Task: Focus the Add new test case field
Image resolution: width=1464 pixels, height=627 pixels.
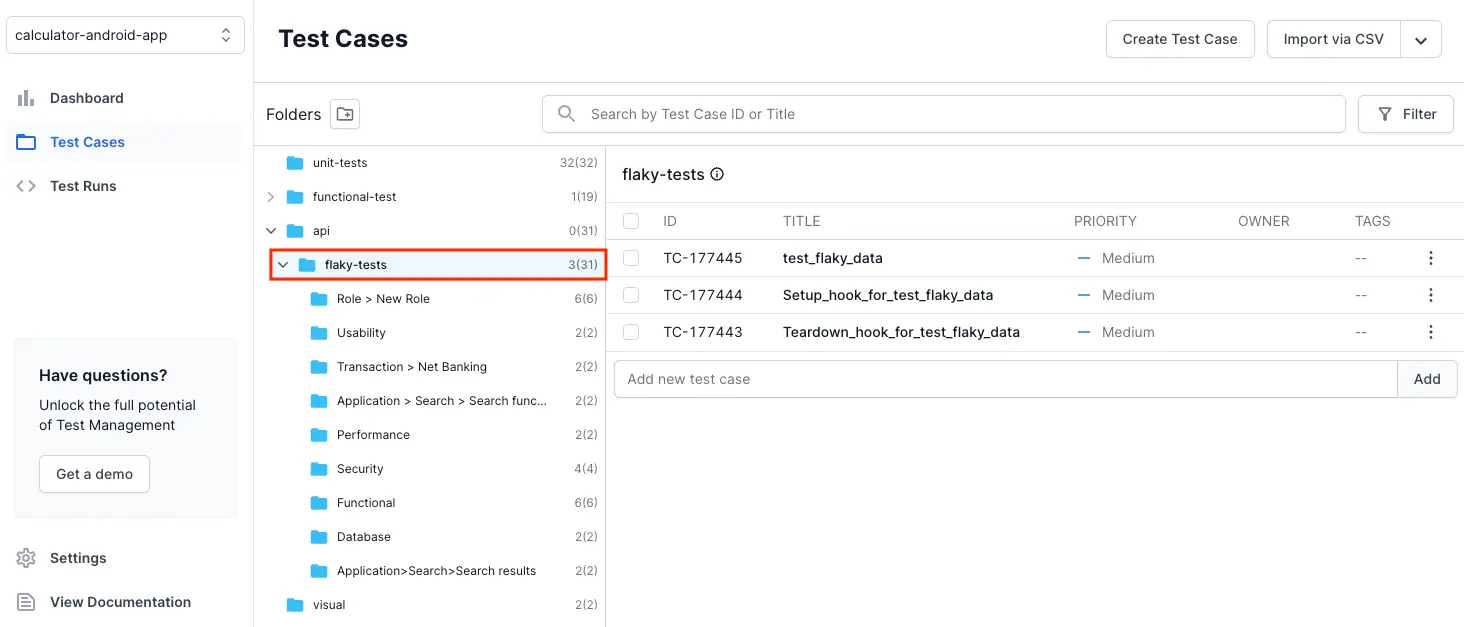Action: (1005, 379)
